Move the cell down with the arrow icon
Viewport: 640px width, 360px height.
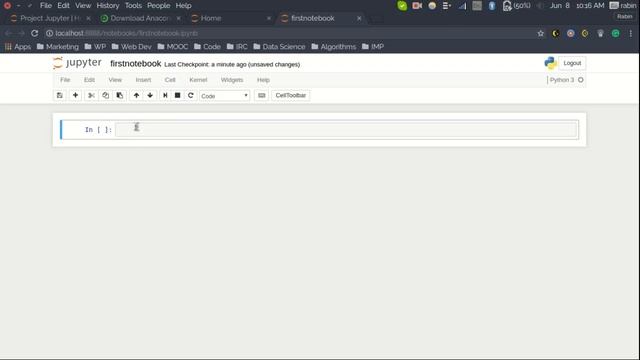click(x=150, y=96)
